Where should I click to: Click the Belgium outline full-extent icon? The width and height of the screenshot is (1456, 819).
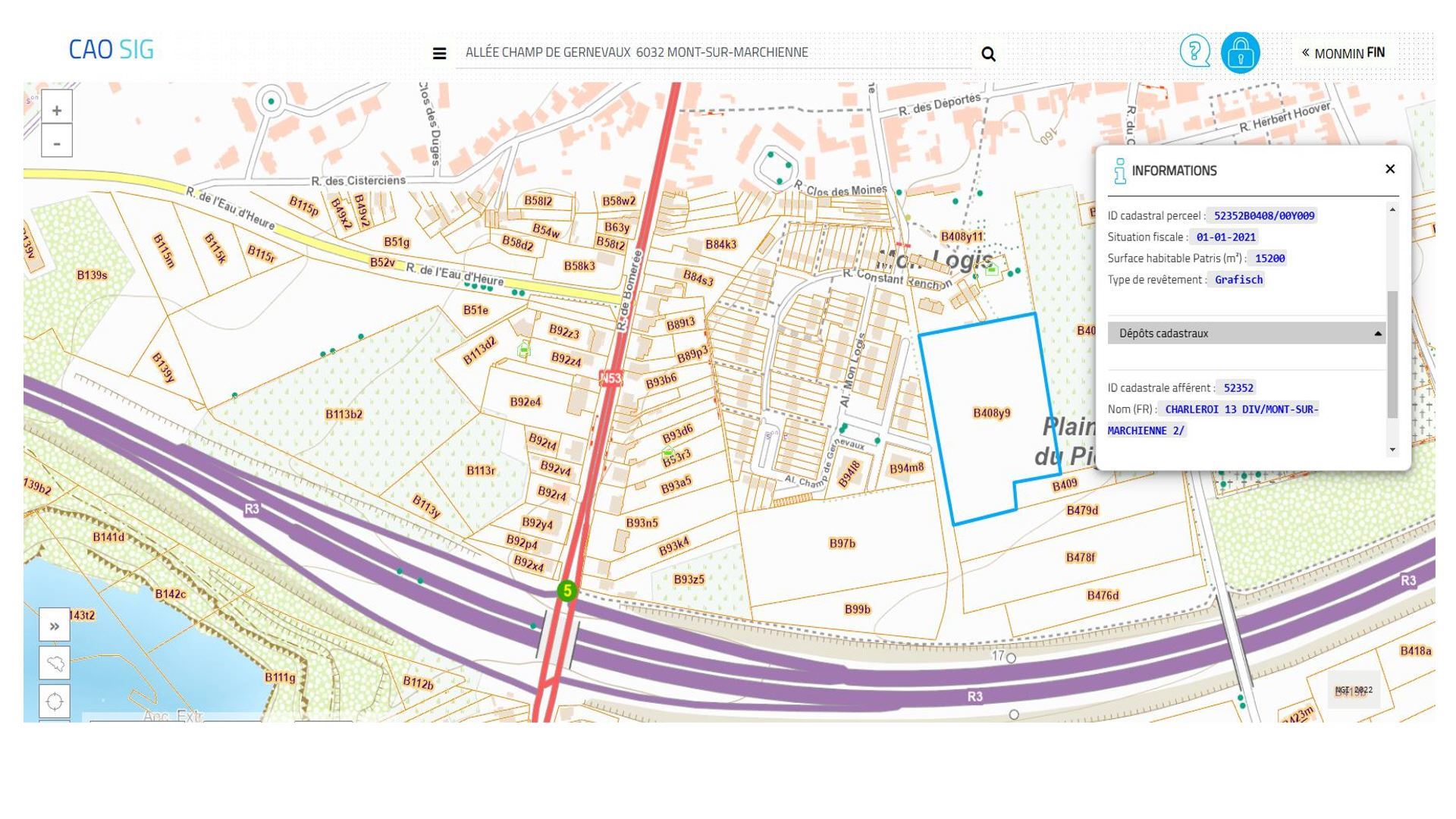point(55,664)
